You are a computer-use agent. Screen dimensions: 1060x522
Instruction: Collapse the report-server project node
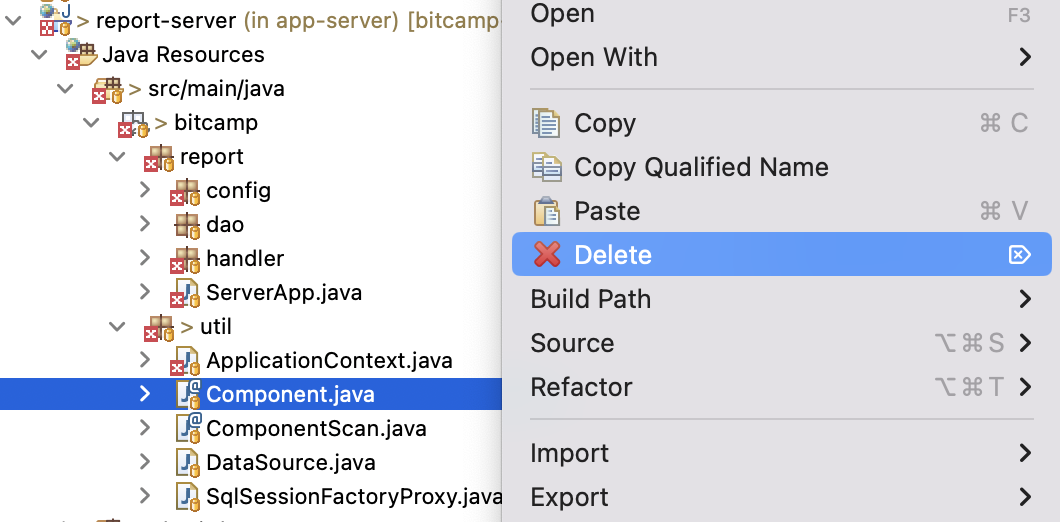pos(13,20)
